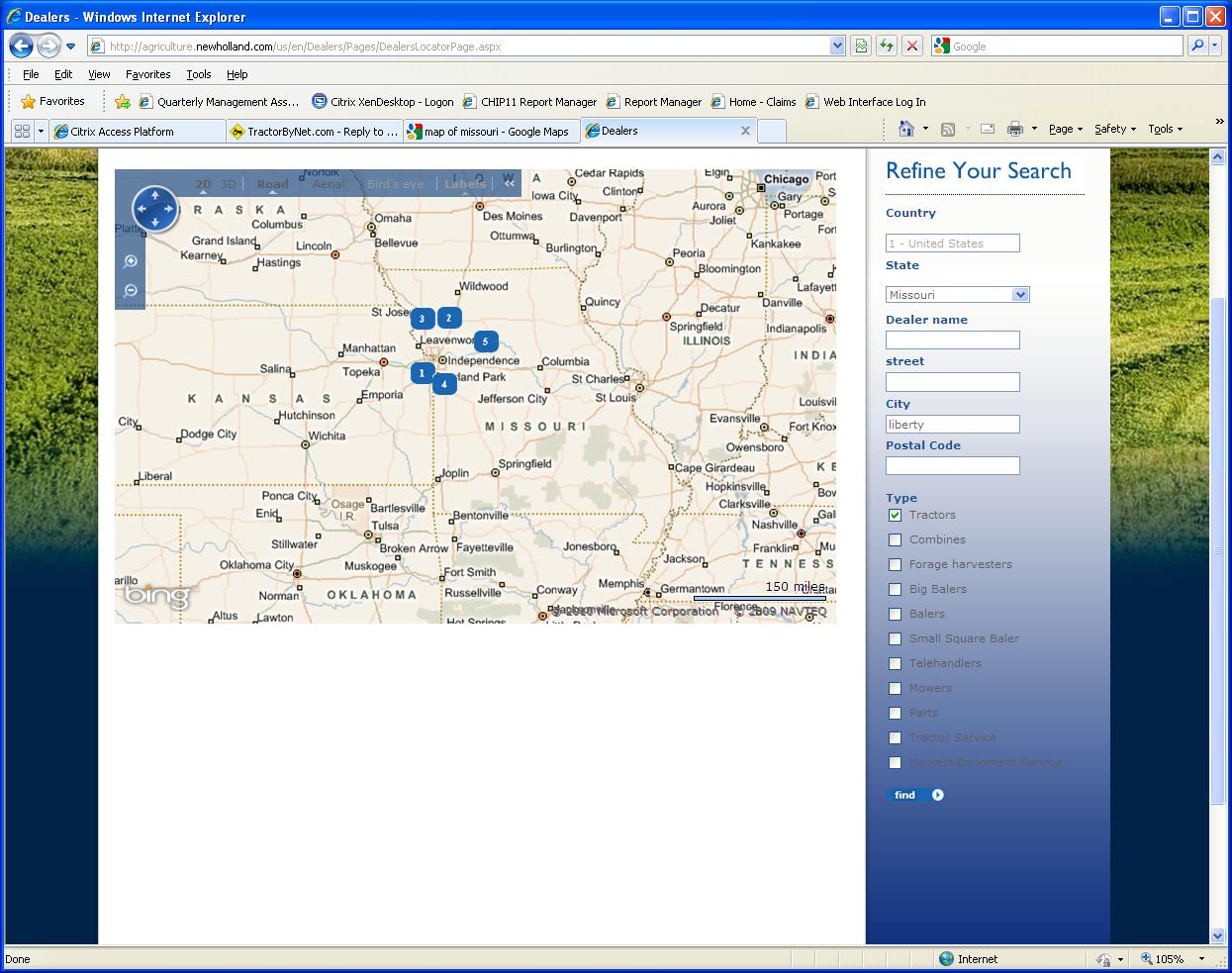Click the find button
Screen dimensions: 1232x973
click(917, 795)
